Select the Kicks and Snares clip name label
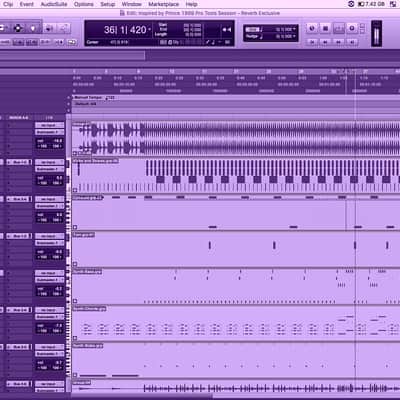The image size is (400, 400). tap(95, 161)
